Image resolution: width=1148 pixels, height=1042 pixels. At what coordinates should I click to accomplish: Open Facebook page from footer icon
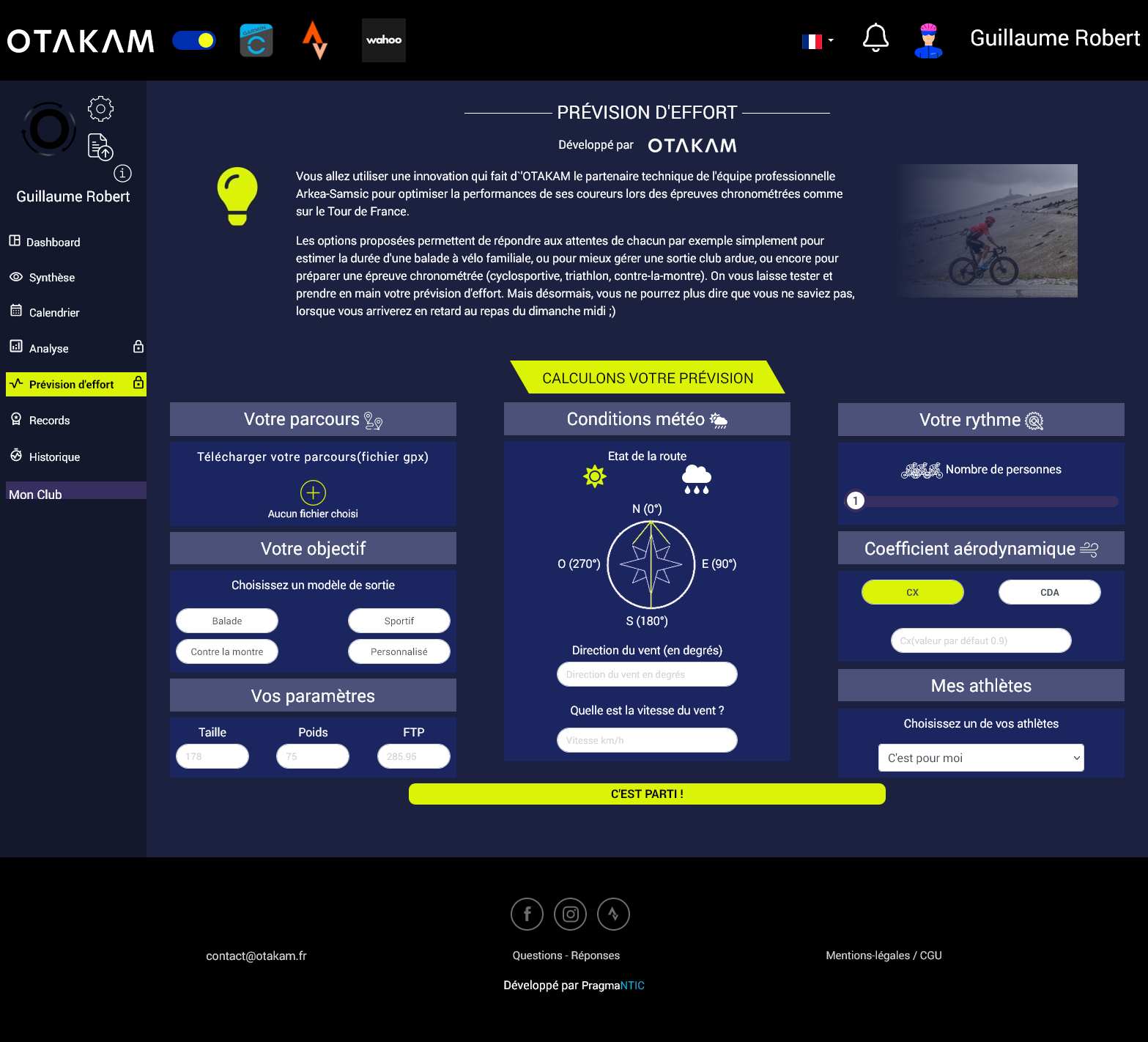[x=527, y=914]
